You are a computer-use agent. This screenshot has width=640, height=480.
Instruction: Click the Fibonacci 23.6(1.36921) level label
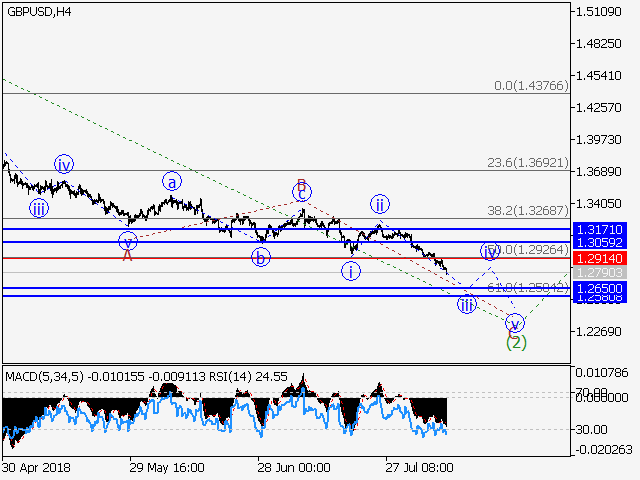pyautogui.click(x=528, y=162)
